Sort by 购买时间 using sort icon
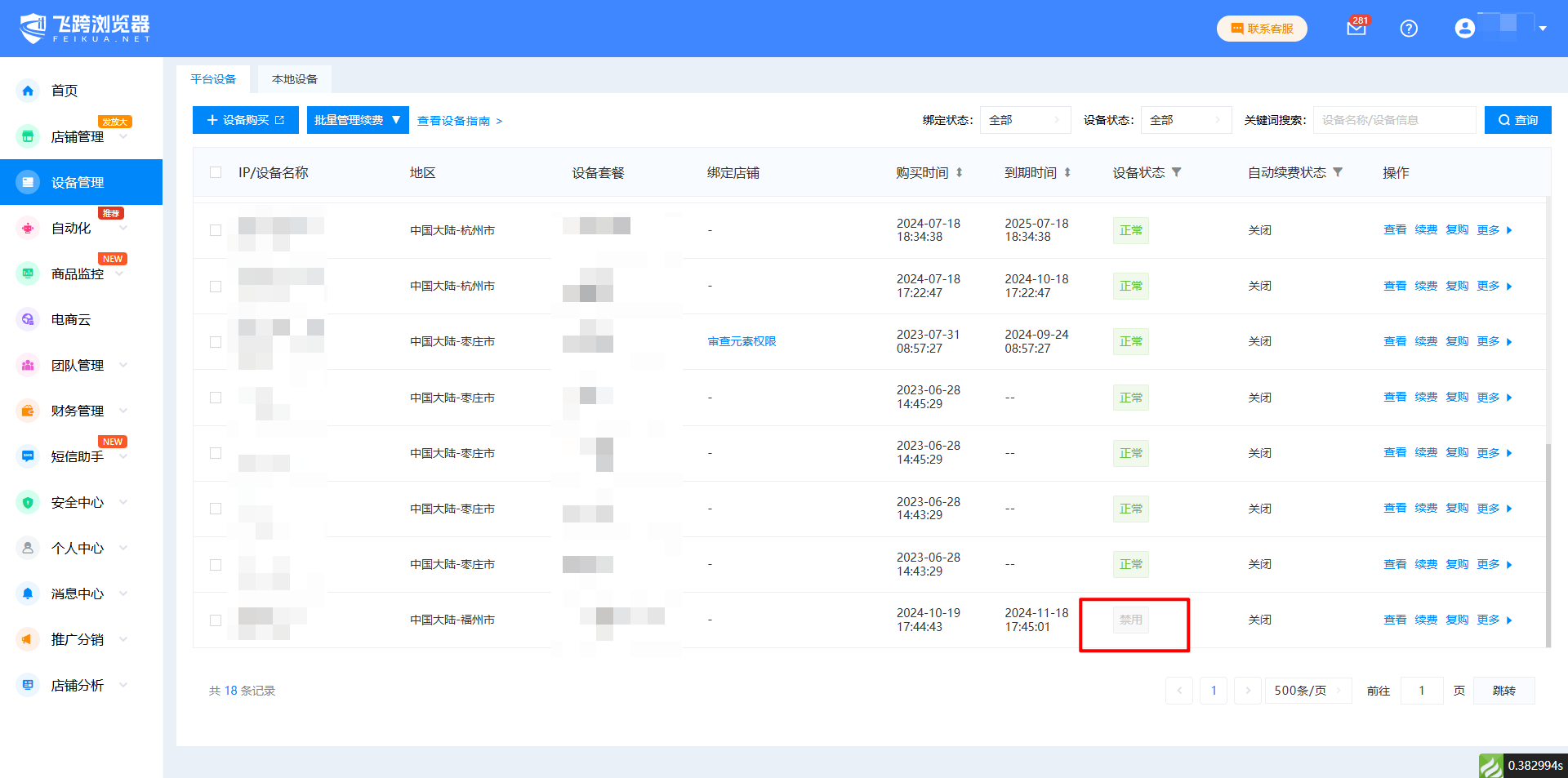 pos(960,173)
